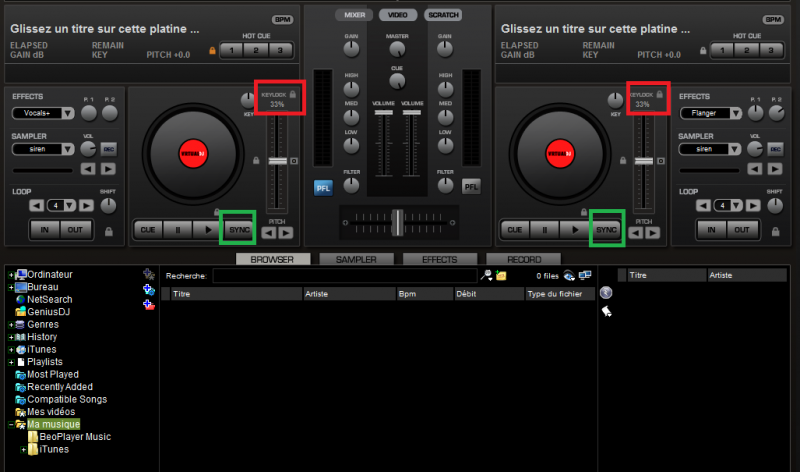Click the crossfader handle
Screen dimensions: 800x472
(397, 222)
